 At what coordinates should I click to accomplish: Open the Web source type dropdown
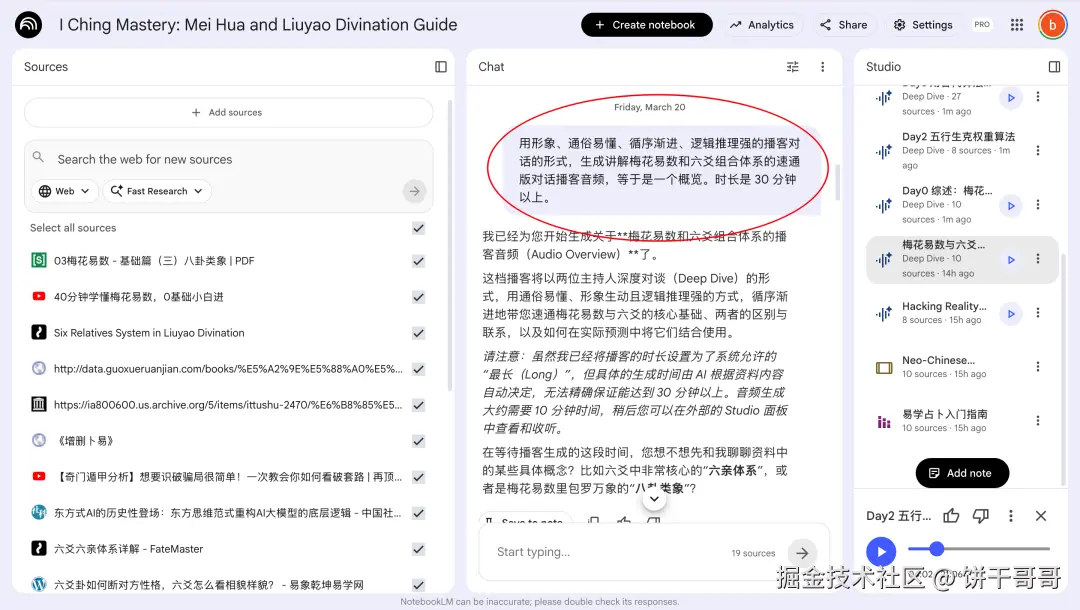point(64,191)
